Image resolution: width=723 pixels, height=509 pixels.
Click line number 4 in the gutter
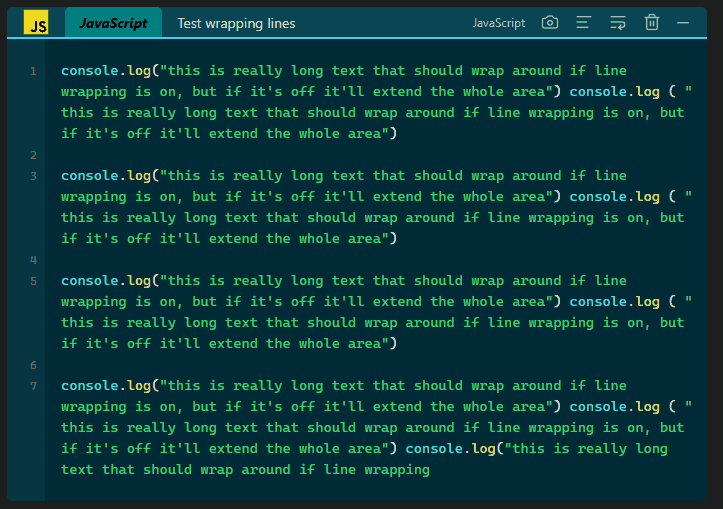pyautogui.click(x=33, y=260)
